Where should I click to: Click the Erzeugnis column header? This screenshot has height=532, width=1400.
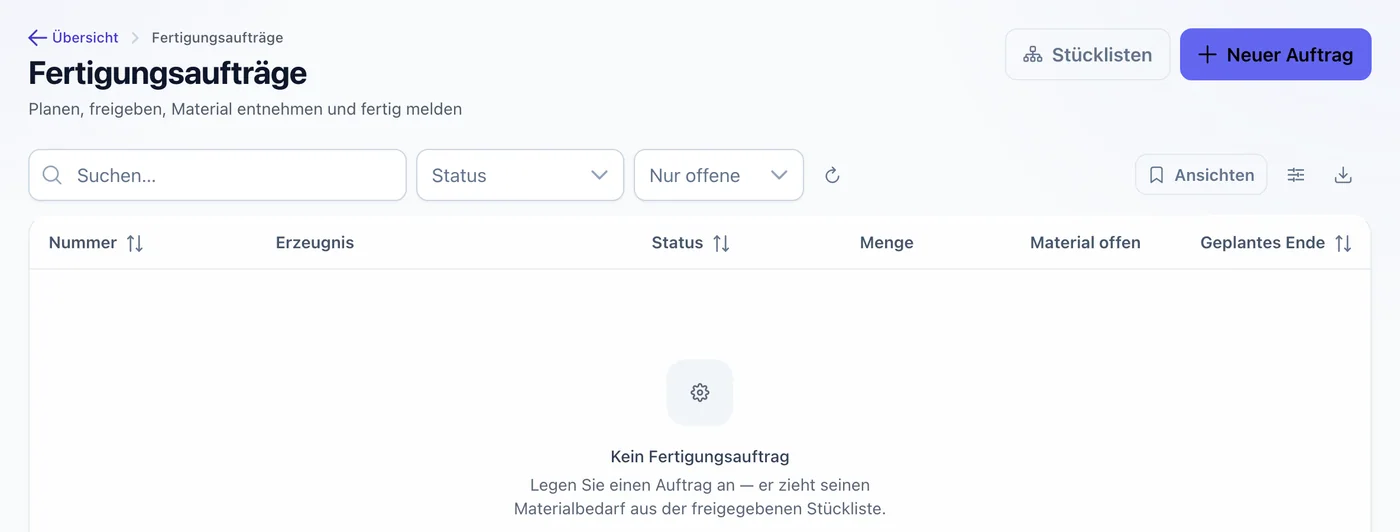315,243
